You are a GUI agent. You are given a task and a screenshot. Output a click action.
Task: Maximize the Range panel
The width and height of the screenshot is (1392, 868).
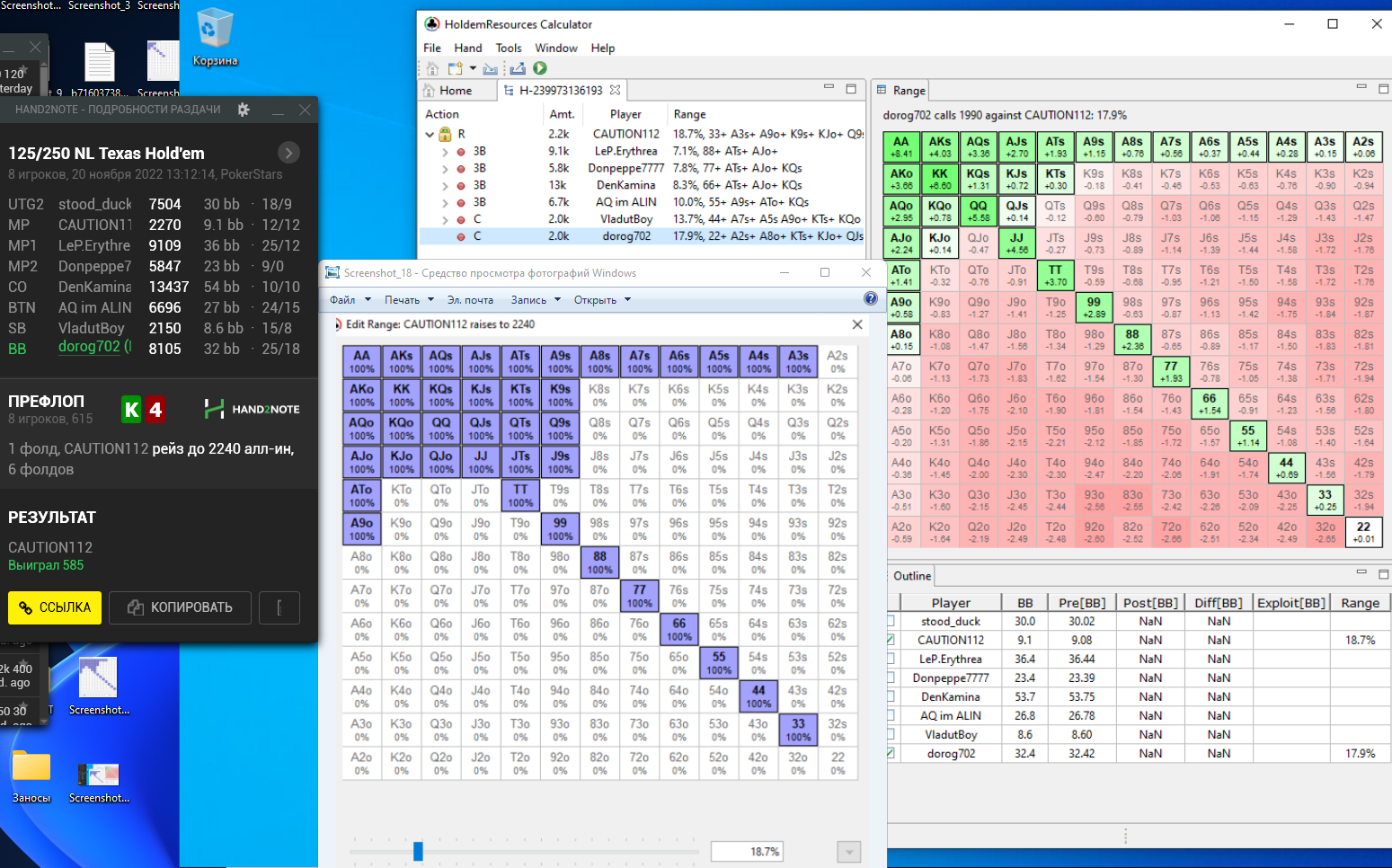(1384, 88)
